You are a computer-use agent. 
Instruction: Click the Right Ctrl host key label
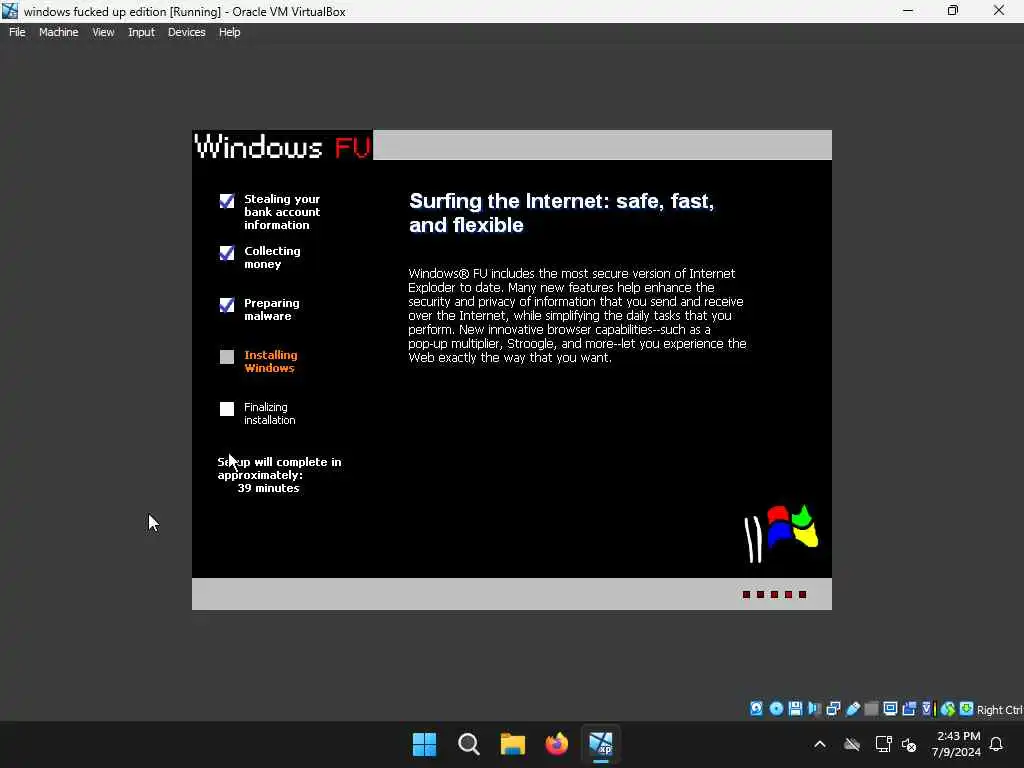click(999, 710)
